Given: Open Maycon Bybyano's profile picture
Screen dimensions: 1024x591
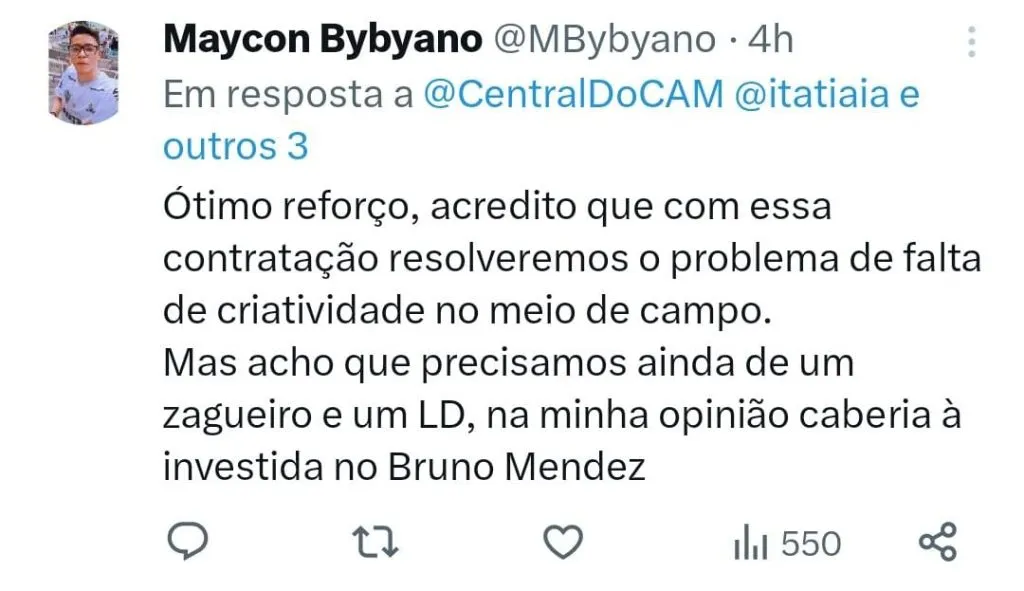Looking at the screenshot, I should click(84, 72).
